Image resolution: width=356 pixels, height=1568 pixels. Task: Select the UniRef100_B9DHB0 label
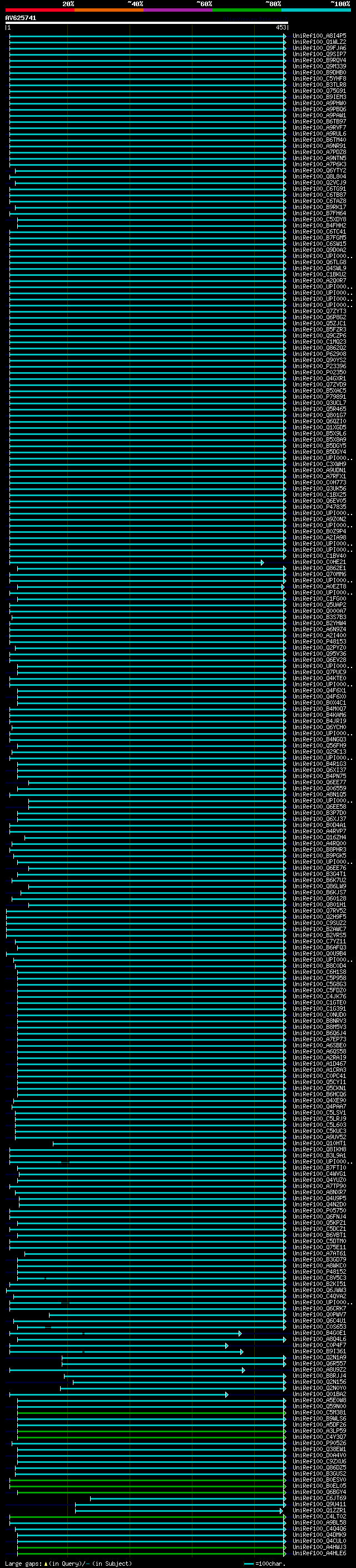click(x=319, y=72)
